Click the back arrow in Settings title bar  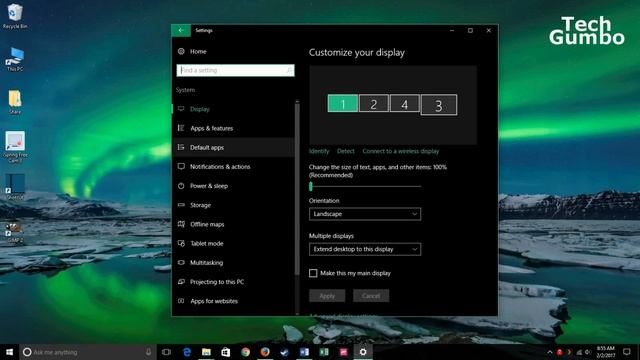pos(181,30)
